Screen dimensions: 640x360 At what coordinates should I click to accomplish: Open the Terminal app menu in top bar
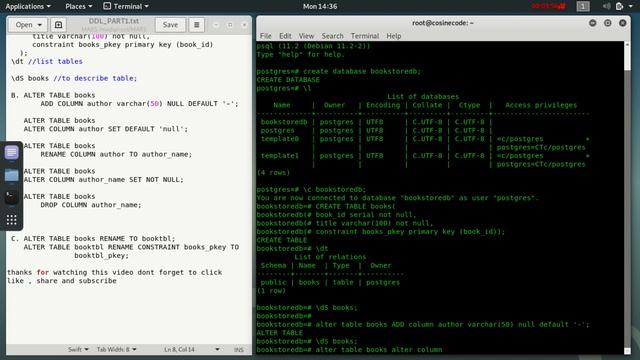click(x=126, y=6)
